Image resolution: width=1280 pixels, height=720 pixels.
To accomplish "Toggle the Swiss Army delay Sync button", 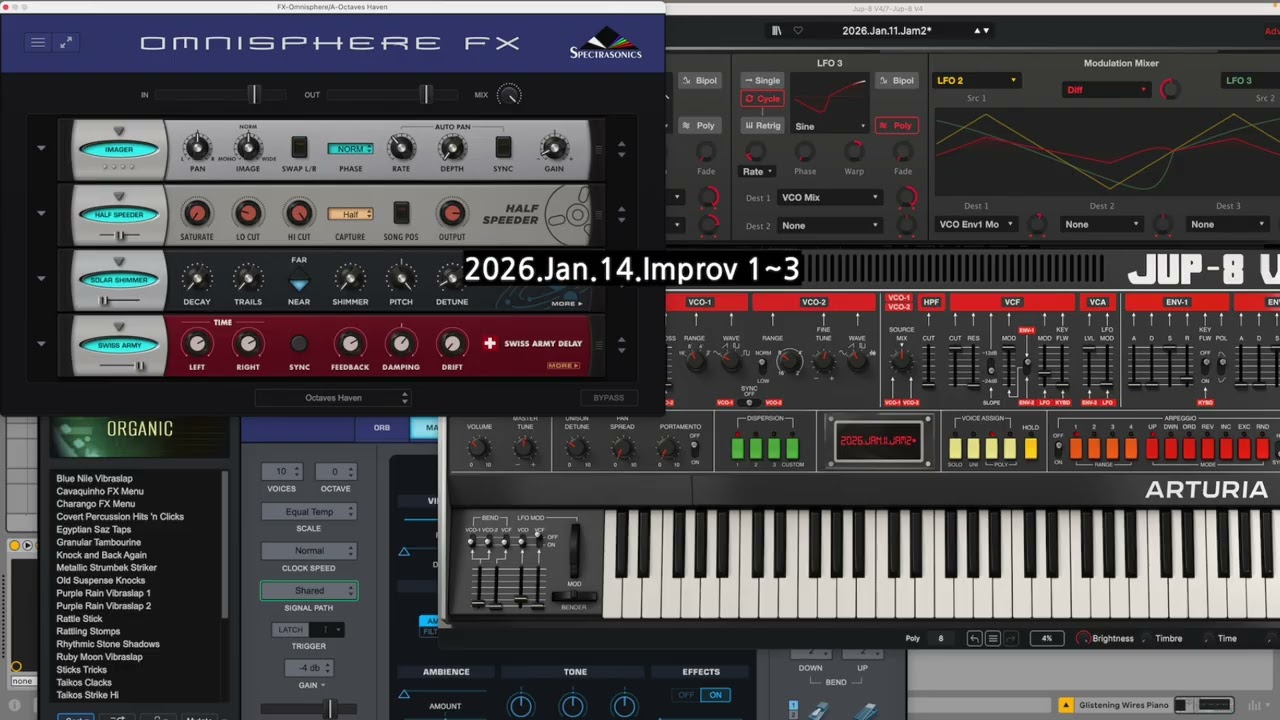I will pos(299,344).
